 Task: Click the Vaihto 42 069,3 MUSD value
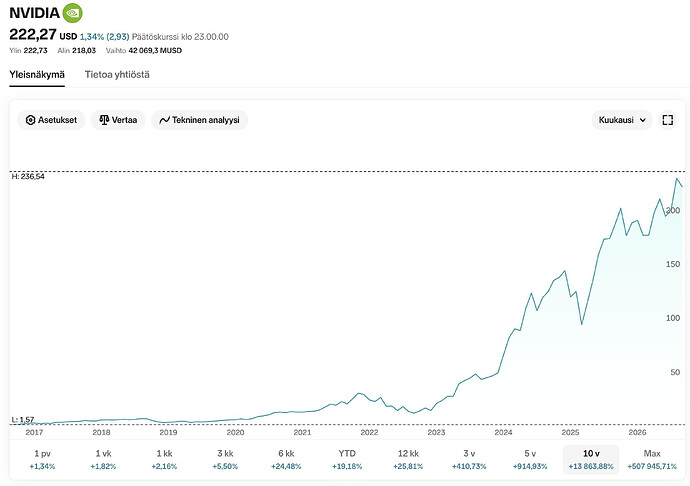click(x=144, y=51)
